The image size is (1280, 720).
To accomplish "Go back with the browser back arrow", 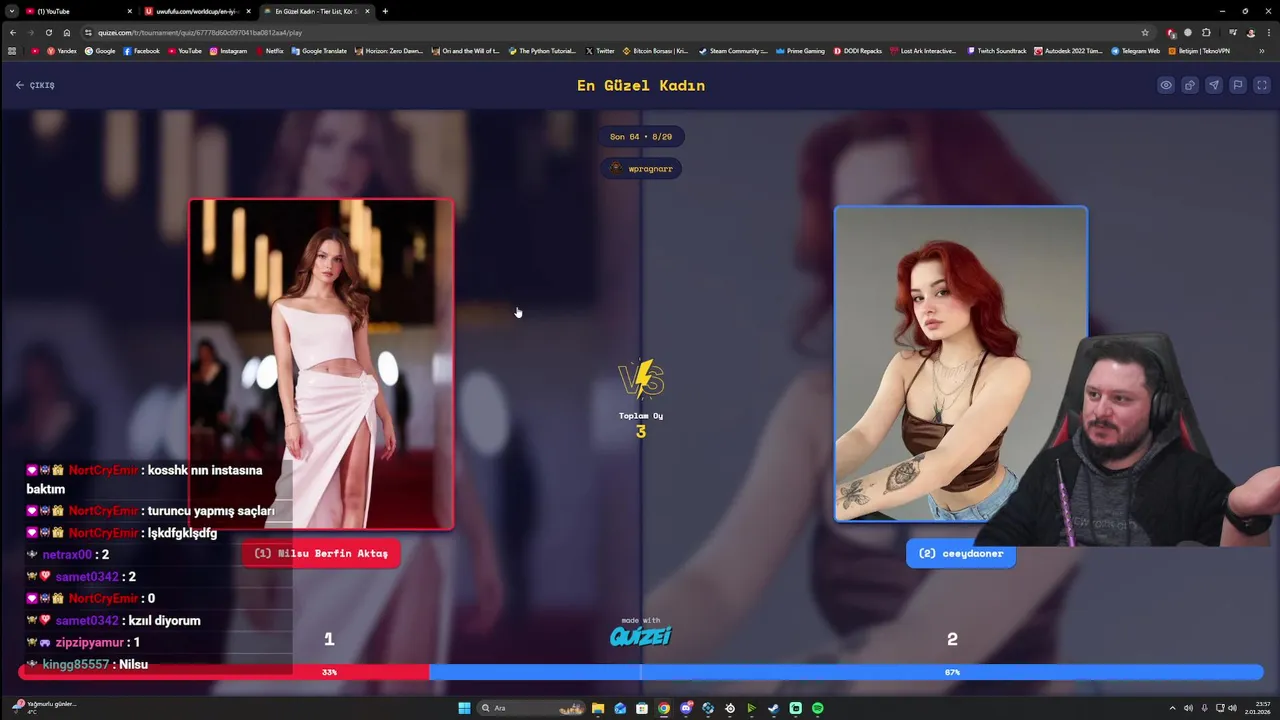I will 12,32.
